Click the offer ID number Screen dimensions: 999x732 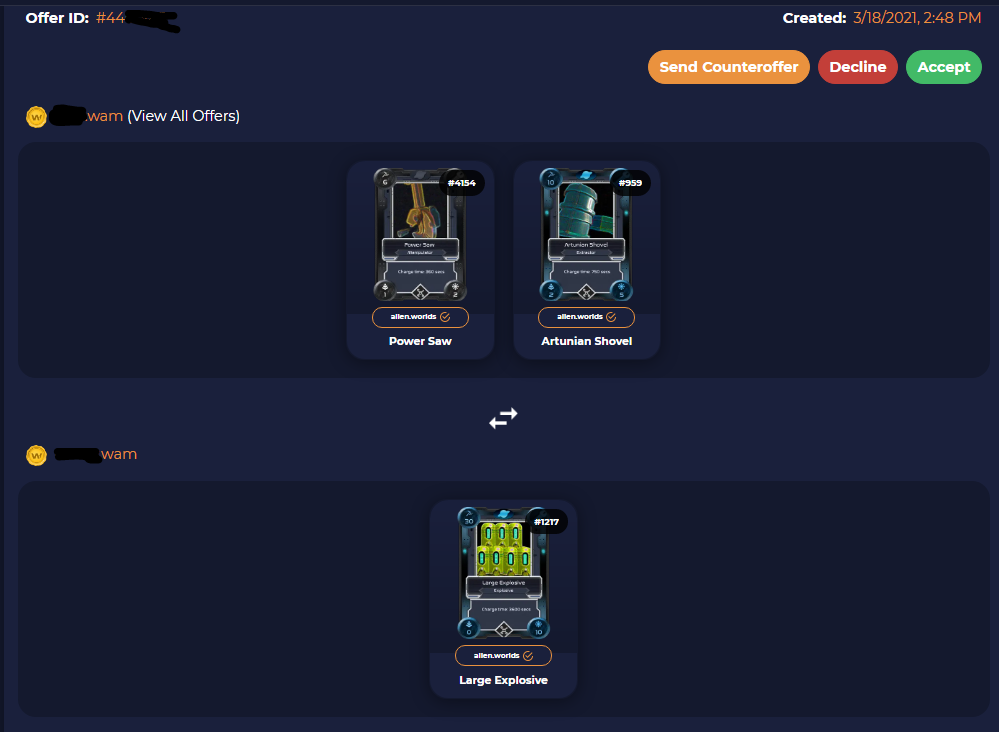pos(137,18)
